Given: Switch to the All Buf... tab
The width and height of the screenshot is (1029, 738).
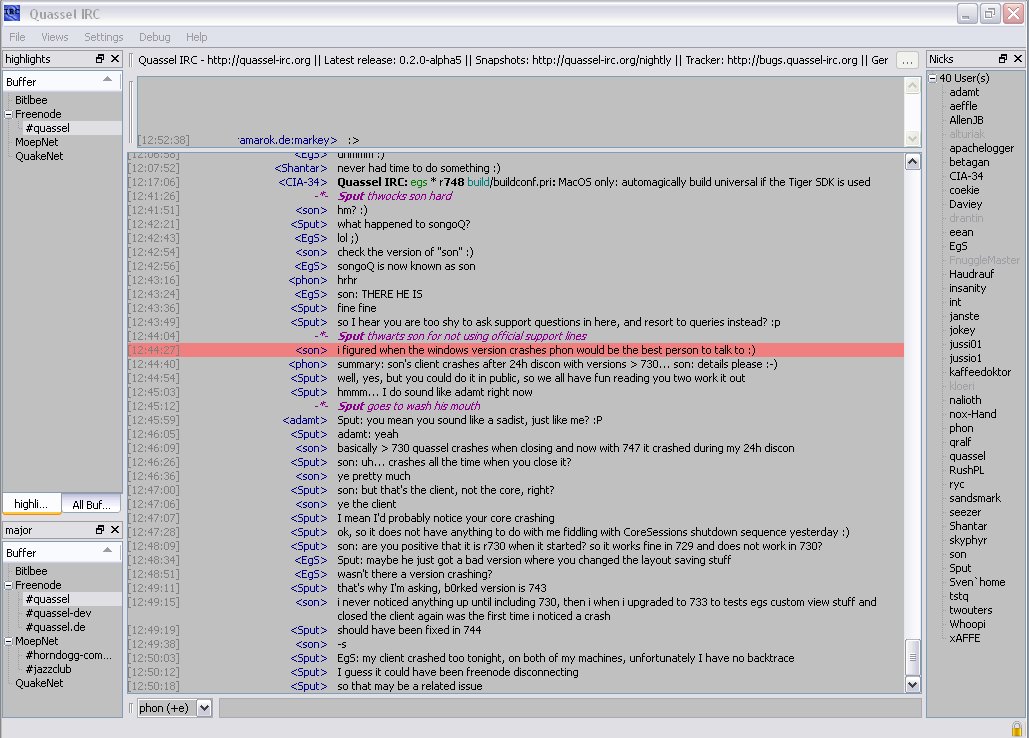Looking at the screenshot, I should [91, 504].
